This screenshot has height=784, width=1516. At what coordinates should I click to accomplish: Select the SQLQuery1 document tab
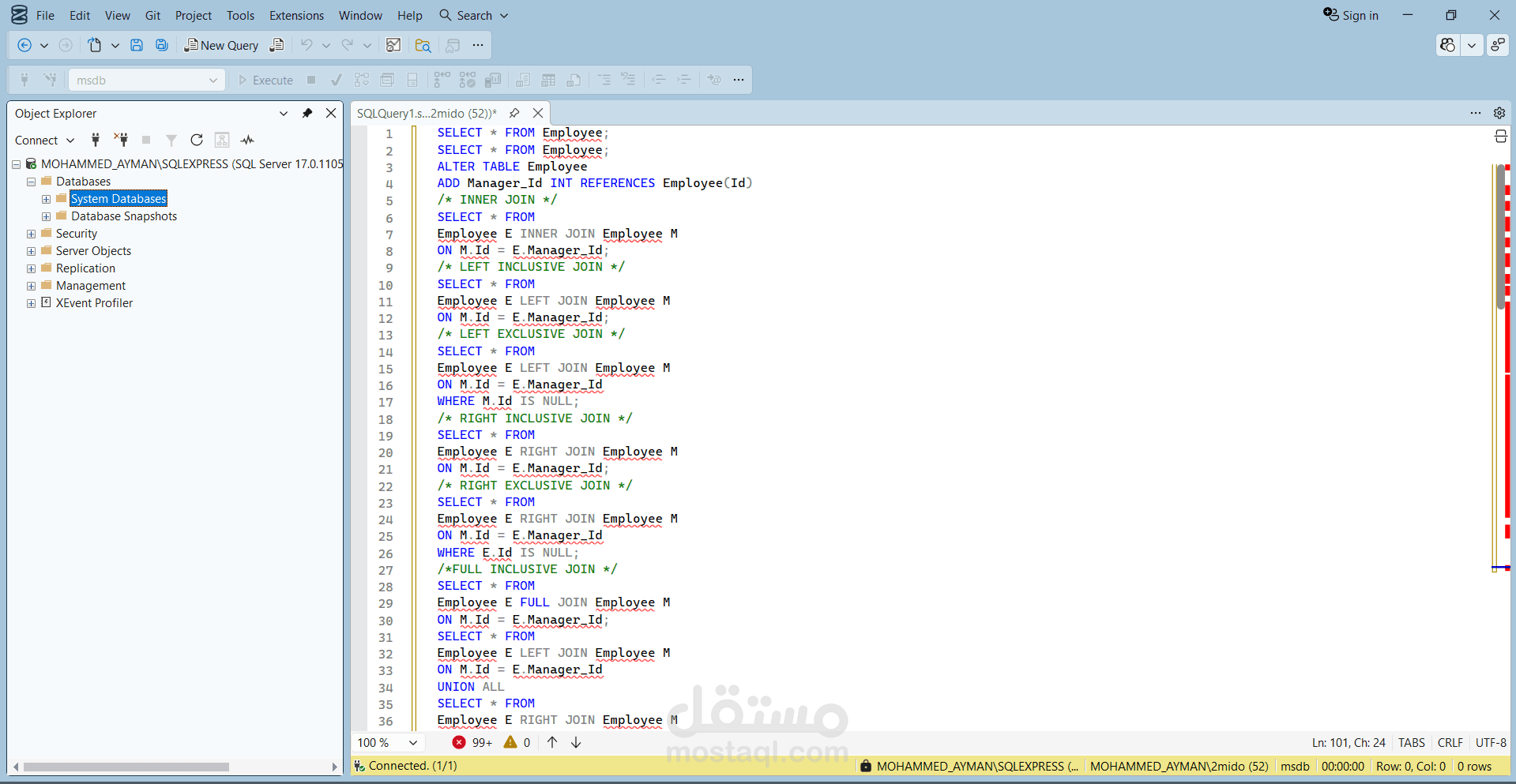click(427, 113)
